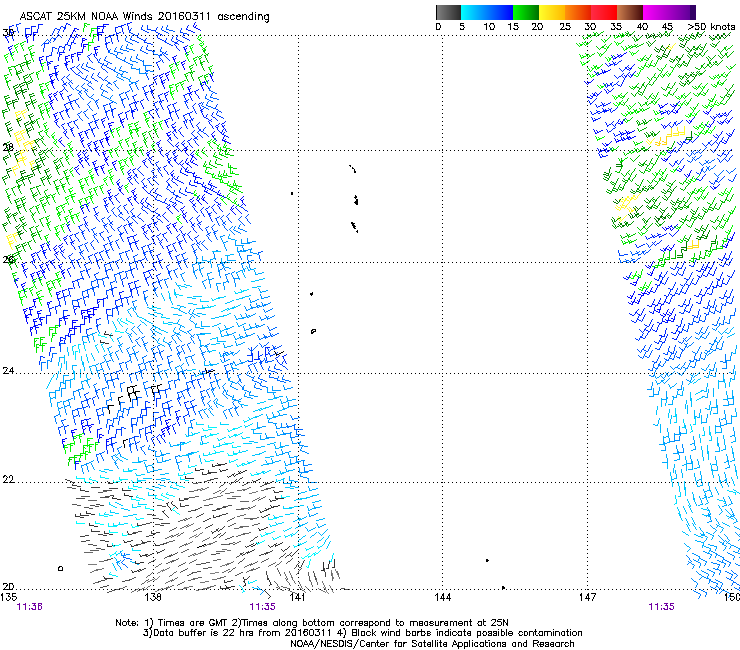740x650 pixels.
Task: Click the yellow 20-25 knots color segment
Action: point(552,12)
